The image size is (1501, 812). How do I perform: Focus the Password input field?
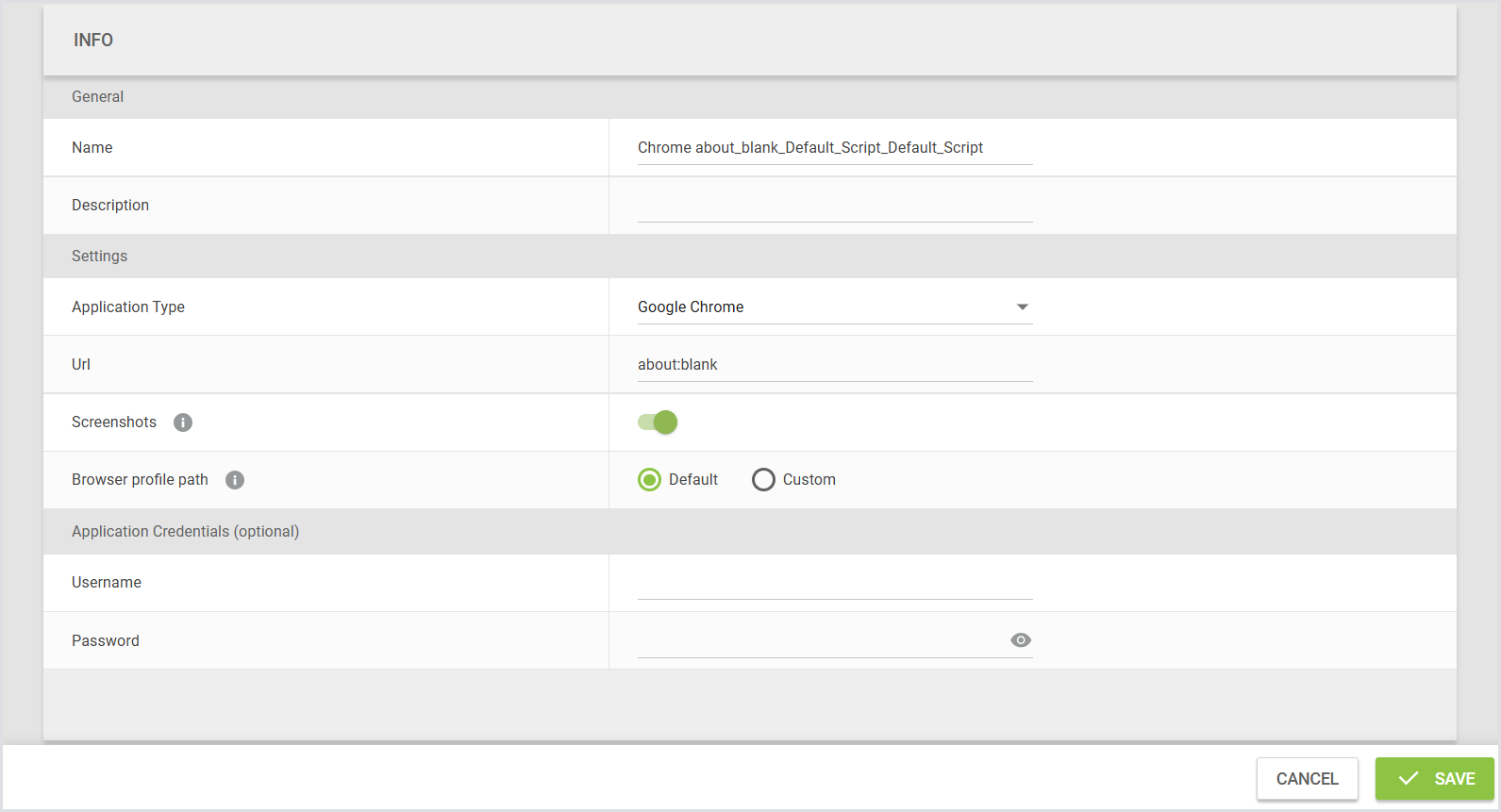[x=819, y=640]
